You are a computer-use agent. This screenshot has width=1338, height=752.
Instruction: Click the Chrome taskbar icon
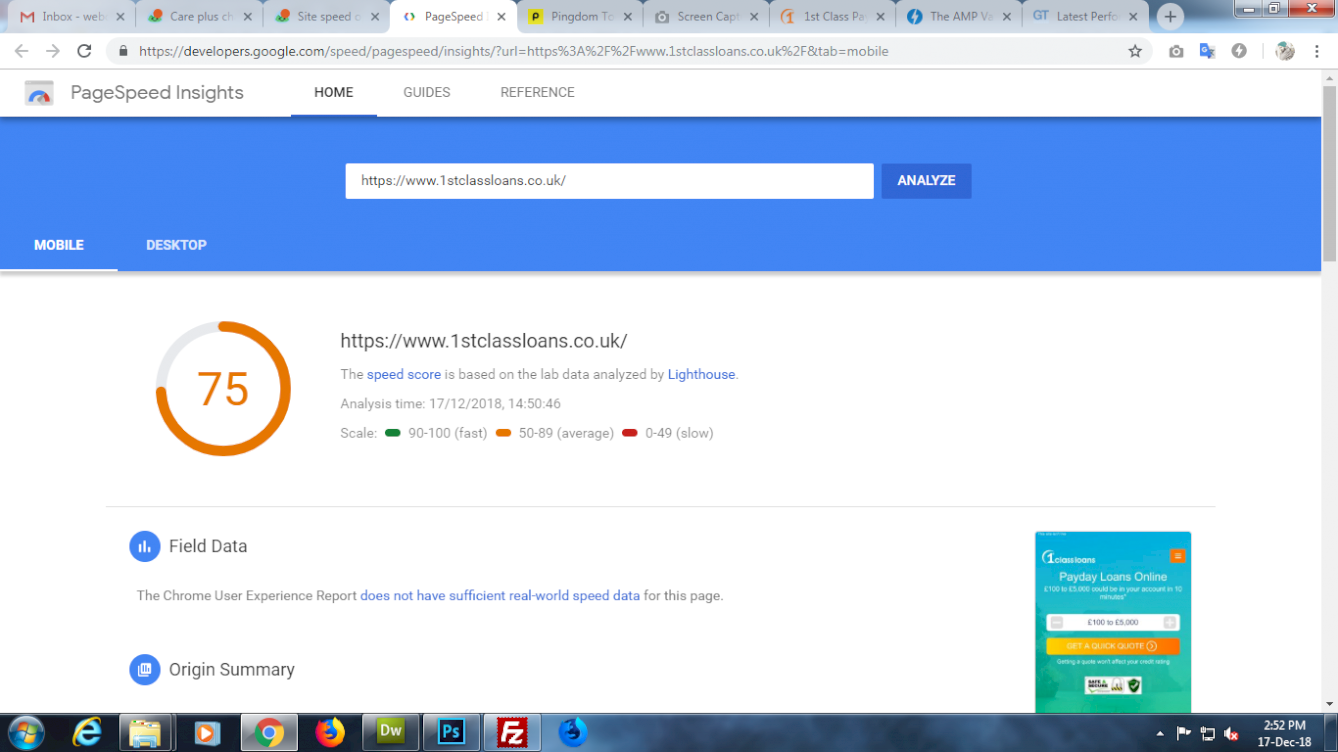pos(268,733)
